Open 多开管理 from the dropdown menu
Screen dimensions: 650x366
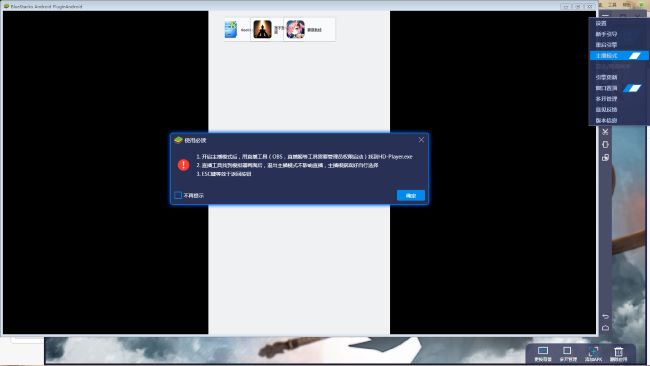606,99
